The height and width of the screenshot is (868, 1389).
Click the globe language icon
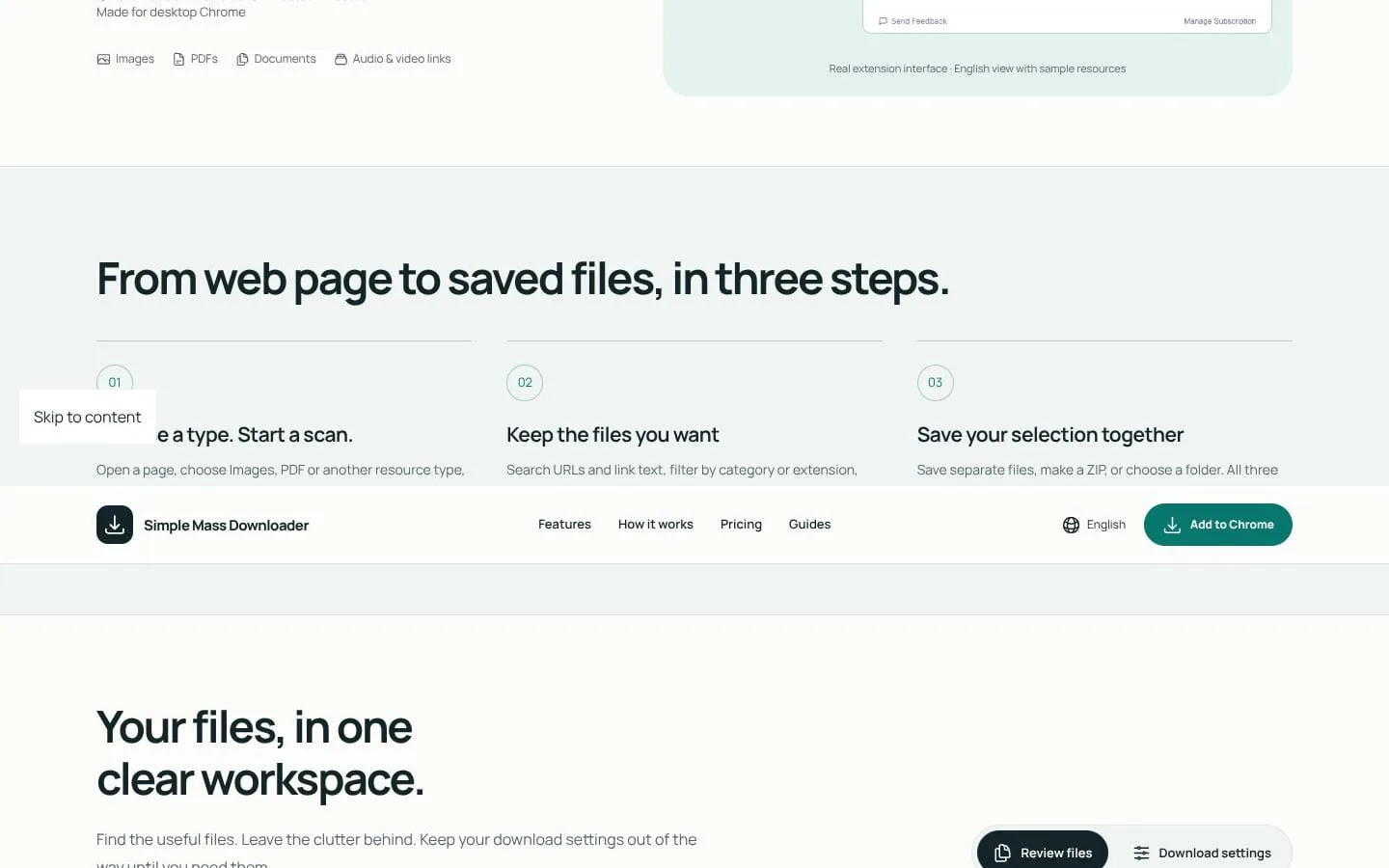[1071, 525]
